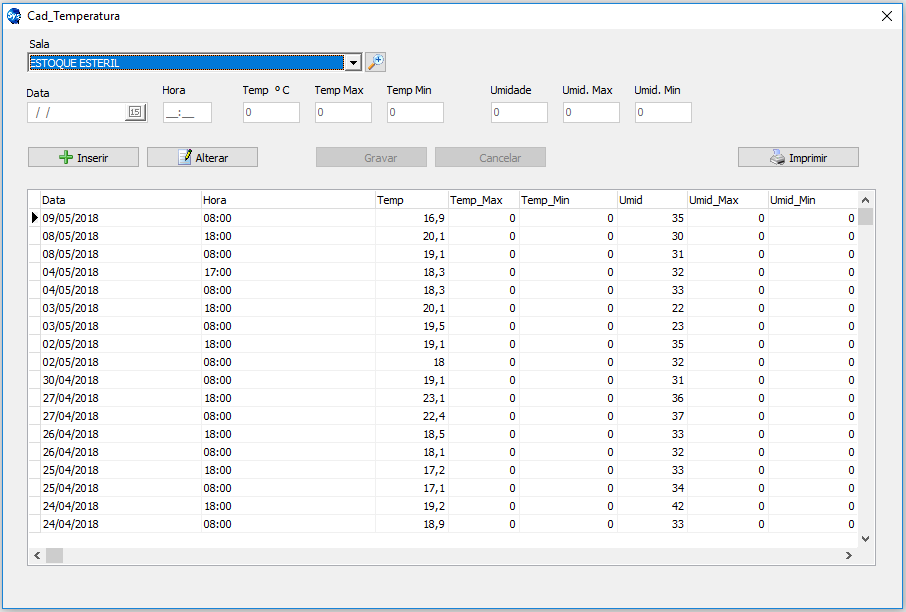The width and height of the screenshot is (906, 612).
Task: Click the Cad_Temperatura app icon in title bar
Action: pos(13,16)
